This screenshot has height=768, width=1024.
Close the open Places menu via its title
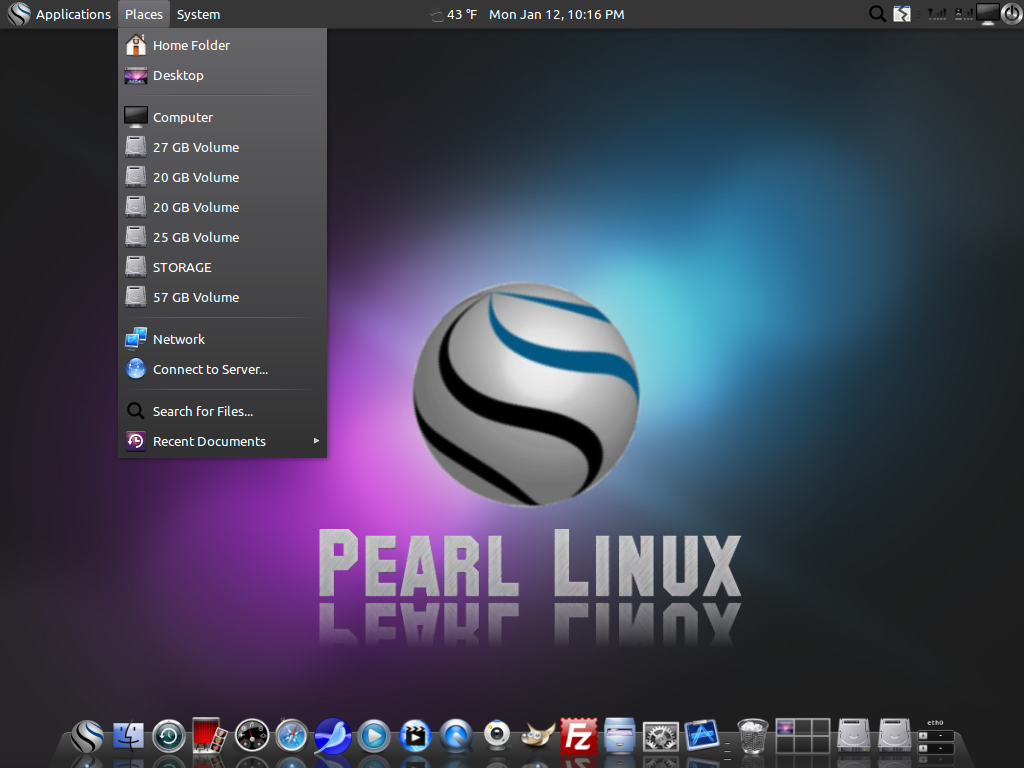(144, 14)
